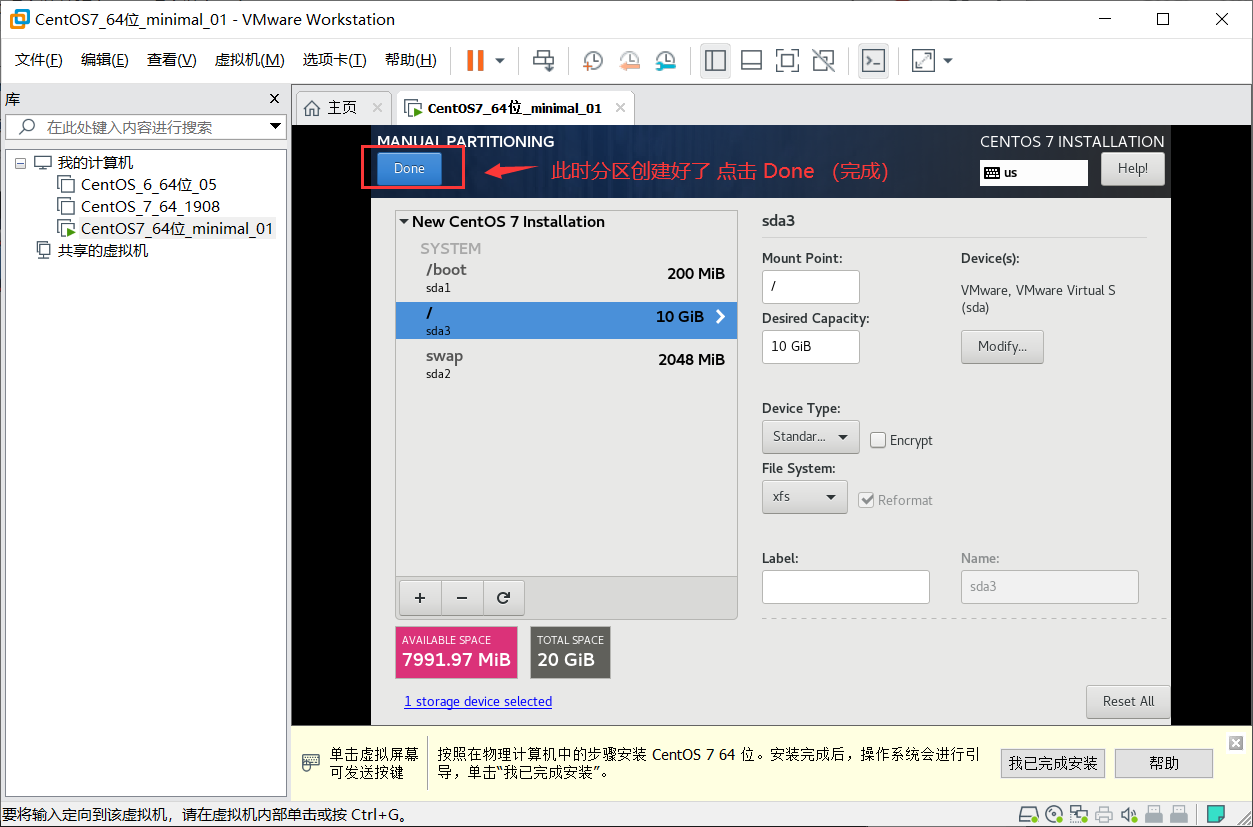Image resolution: width=1253 pixels, height=827 pixels.
Task: Revert the virtual machine to its snapshot
Action: [x=629, y=61]
